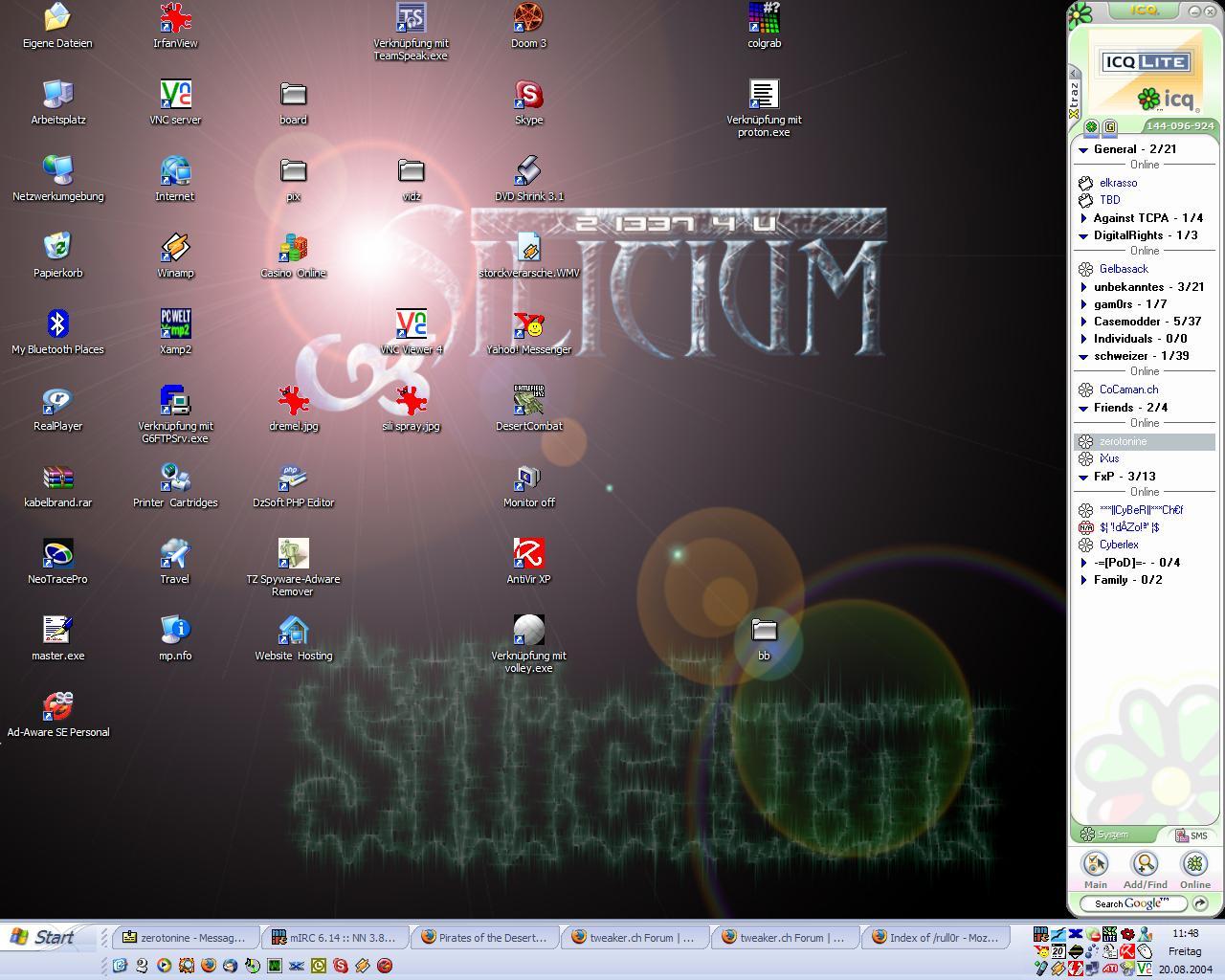This screenshot has width=1225, height=980.
Task: Open the DVD Shrink 3.1 icon
Action: tap(528, 172)
